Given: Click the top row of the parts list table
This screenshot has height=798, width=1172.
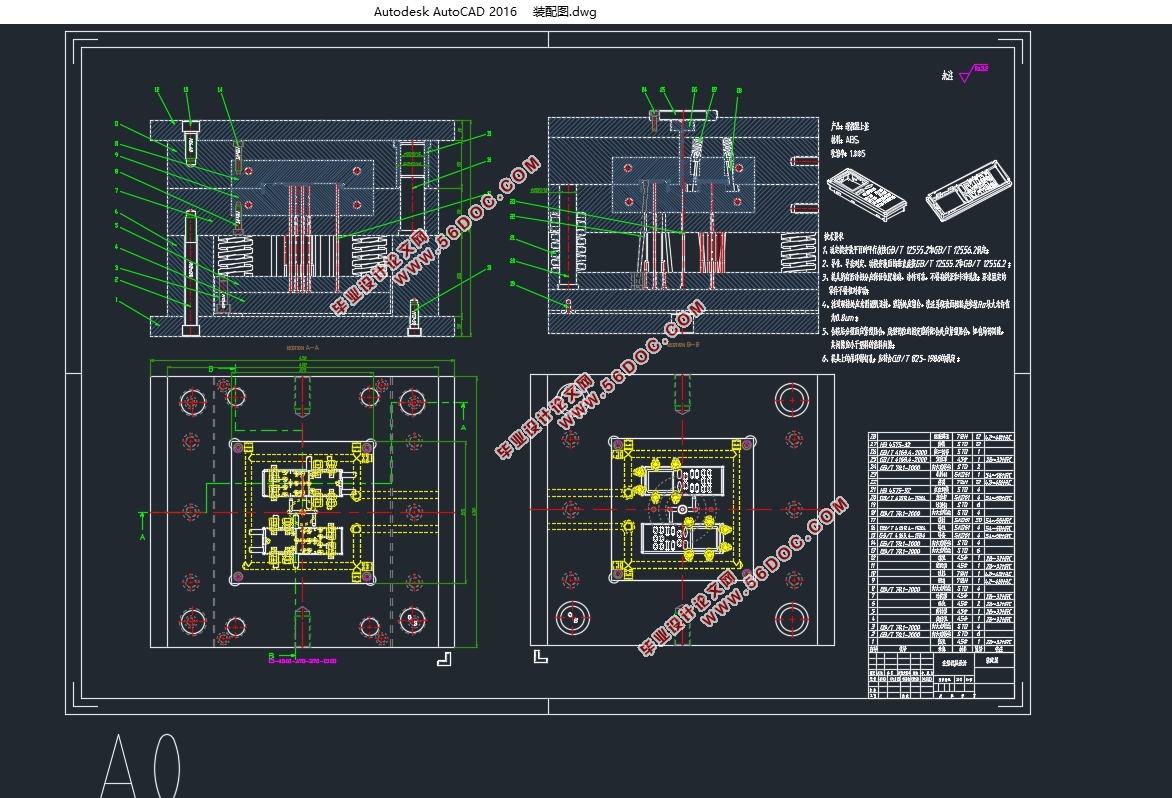Looking at the screenshot, I should click(x=940, y=437).
